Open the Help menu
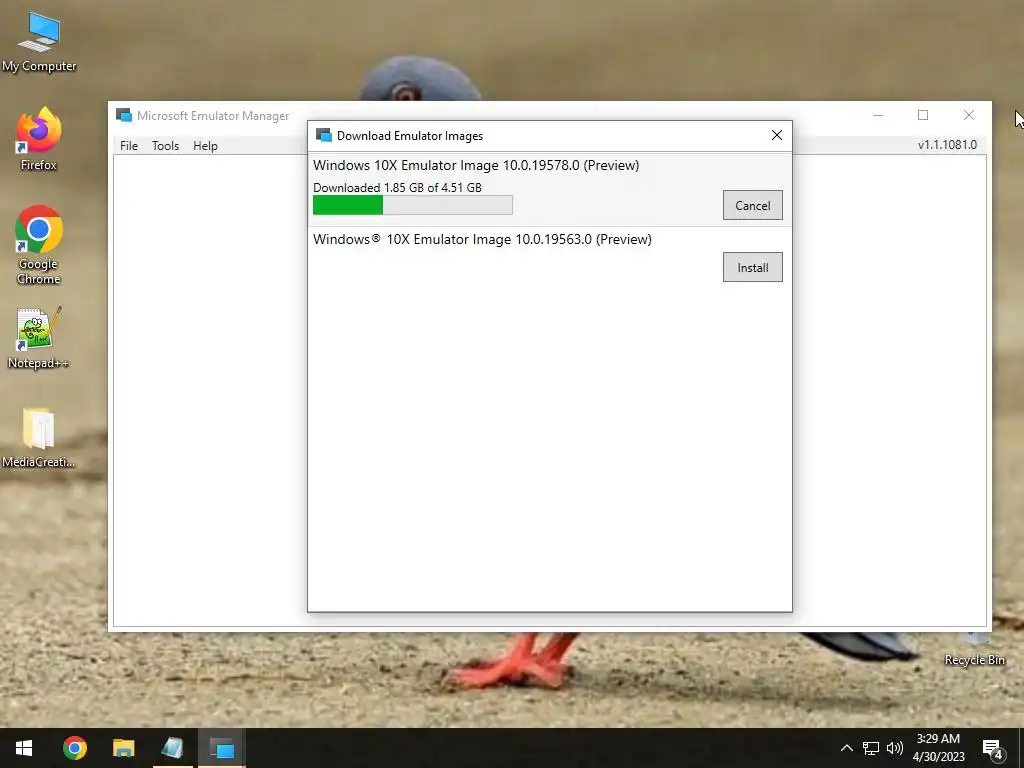The height and width of the screenshot is (768, 1024). pos(205,146)
